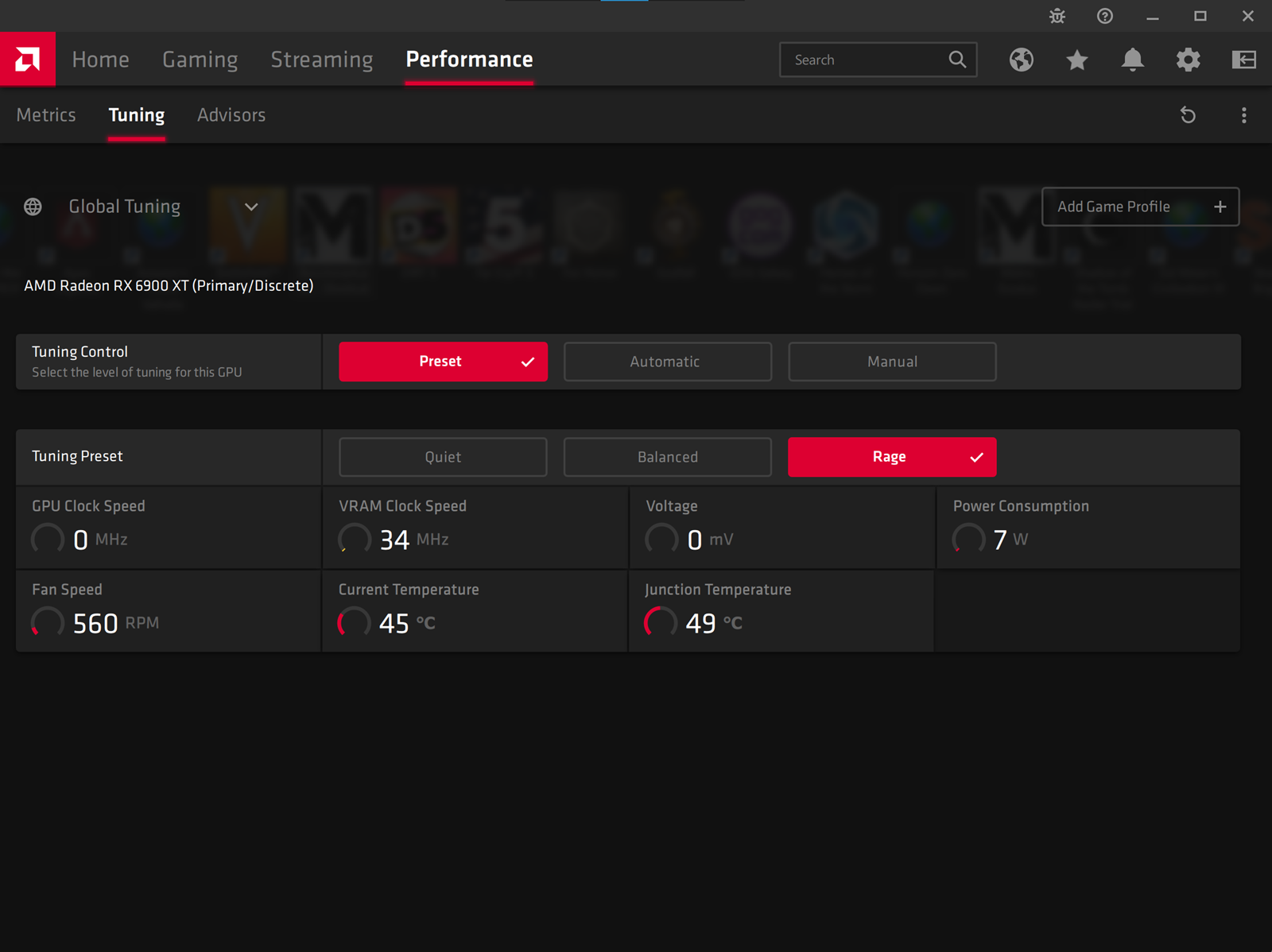The height and width of the screenshot is (952, 1272).
Task: Reset tuning with the undo arrow icon
Action: (x=1188, y=115)
